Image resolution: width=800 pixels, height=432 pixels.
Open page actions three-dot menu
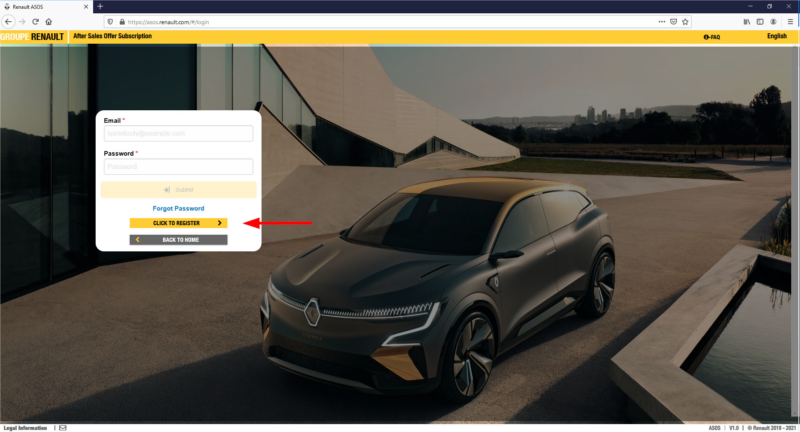pos(660,21)
